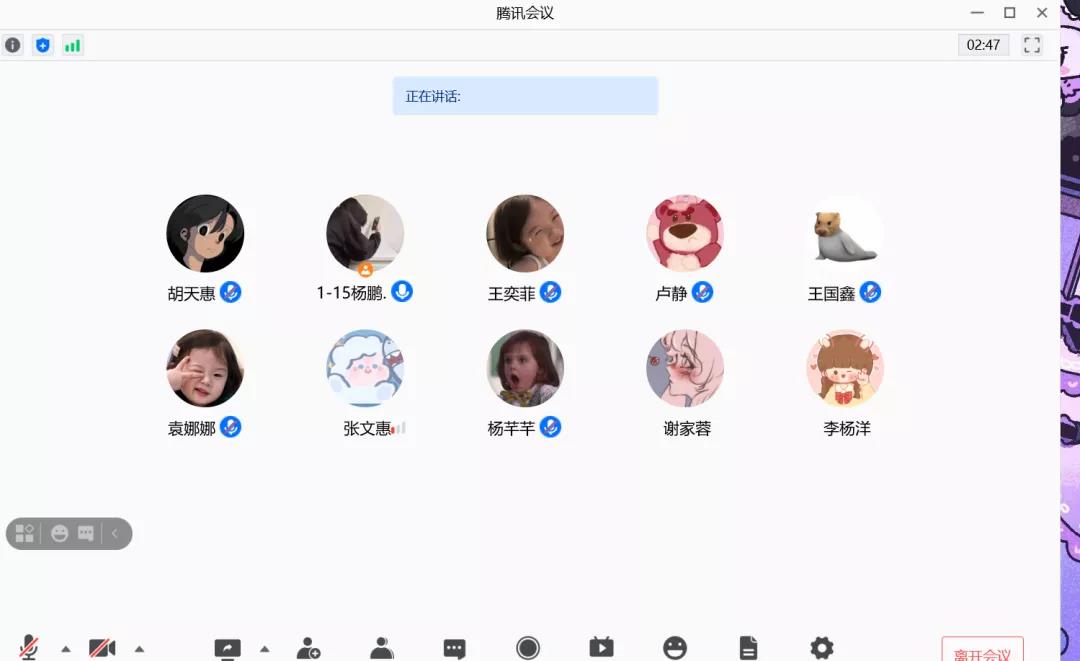Show meeting info via the info icon
1080x661 pixels.
click(x=13, y=45)
